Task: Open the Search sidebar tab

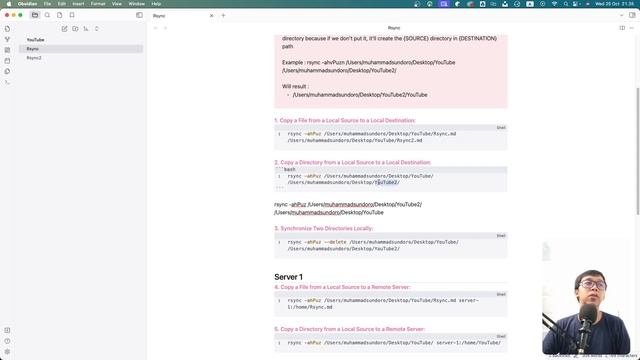Action: point(47,15)
